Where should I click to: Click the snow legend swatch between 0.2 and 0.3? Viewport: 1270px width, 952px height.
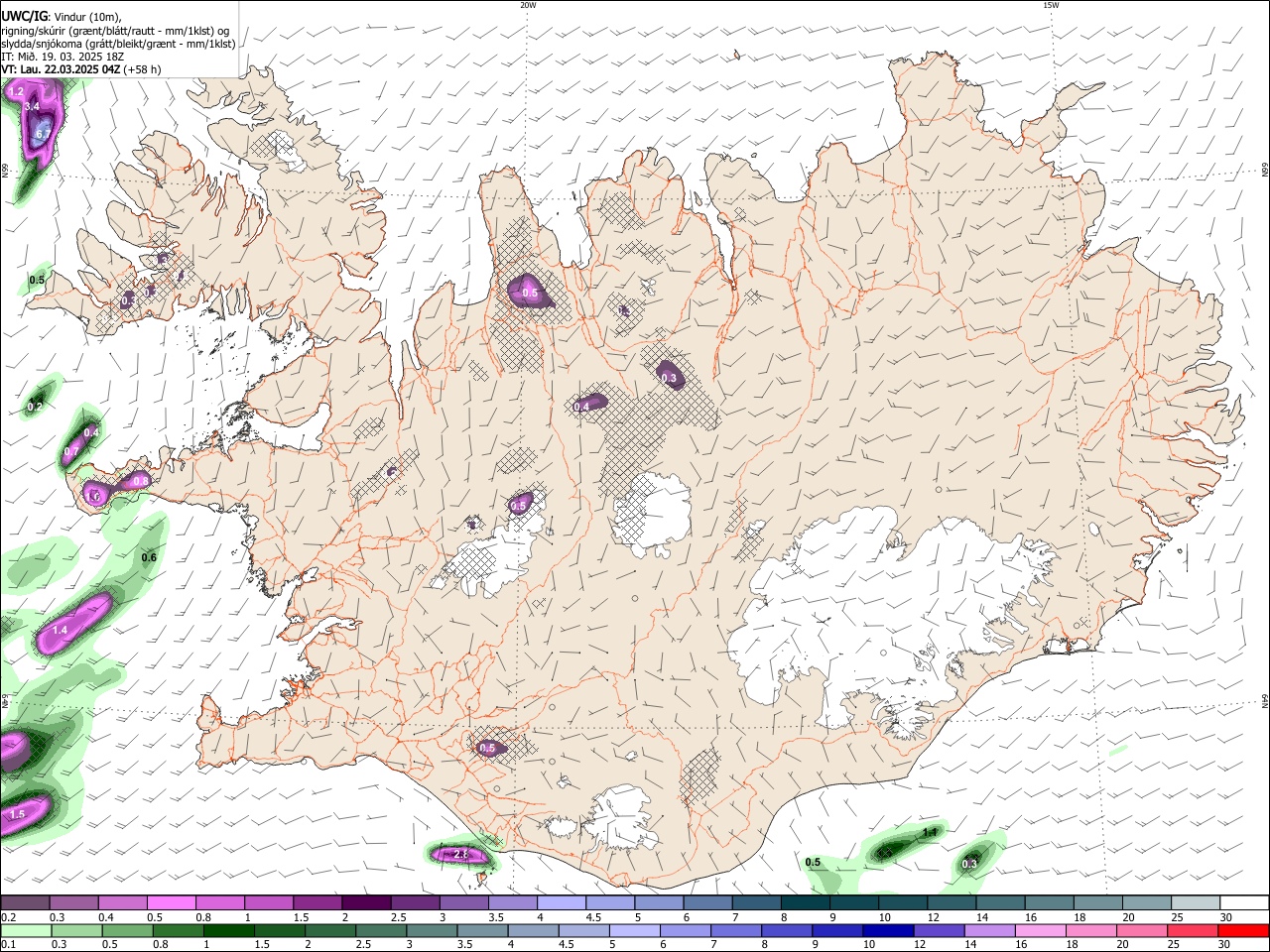tap(25, 902)
